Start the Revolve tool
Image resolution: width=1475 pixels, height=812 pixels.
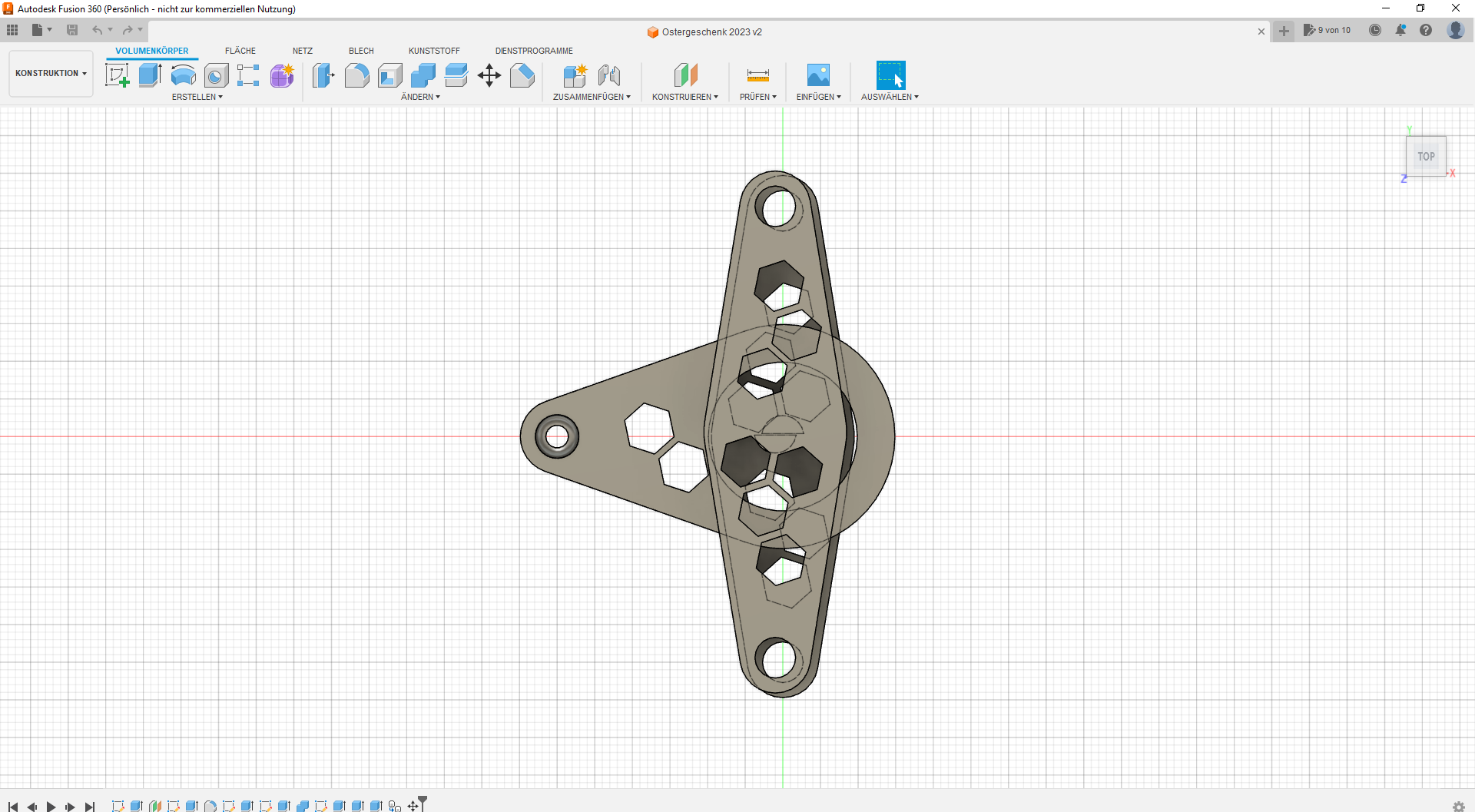click(x=183, y=75)
